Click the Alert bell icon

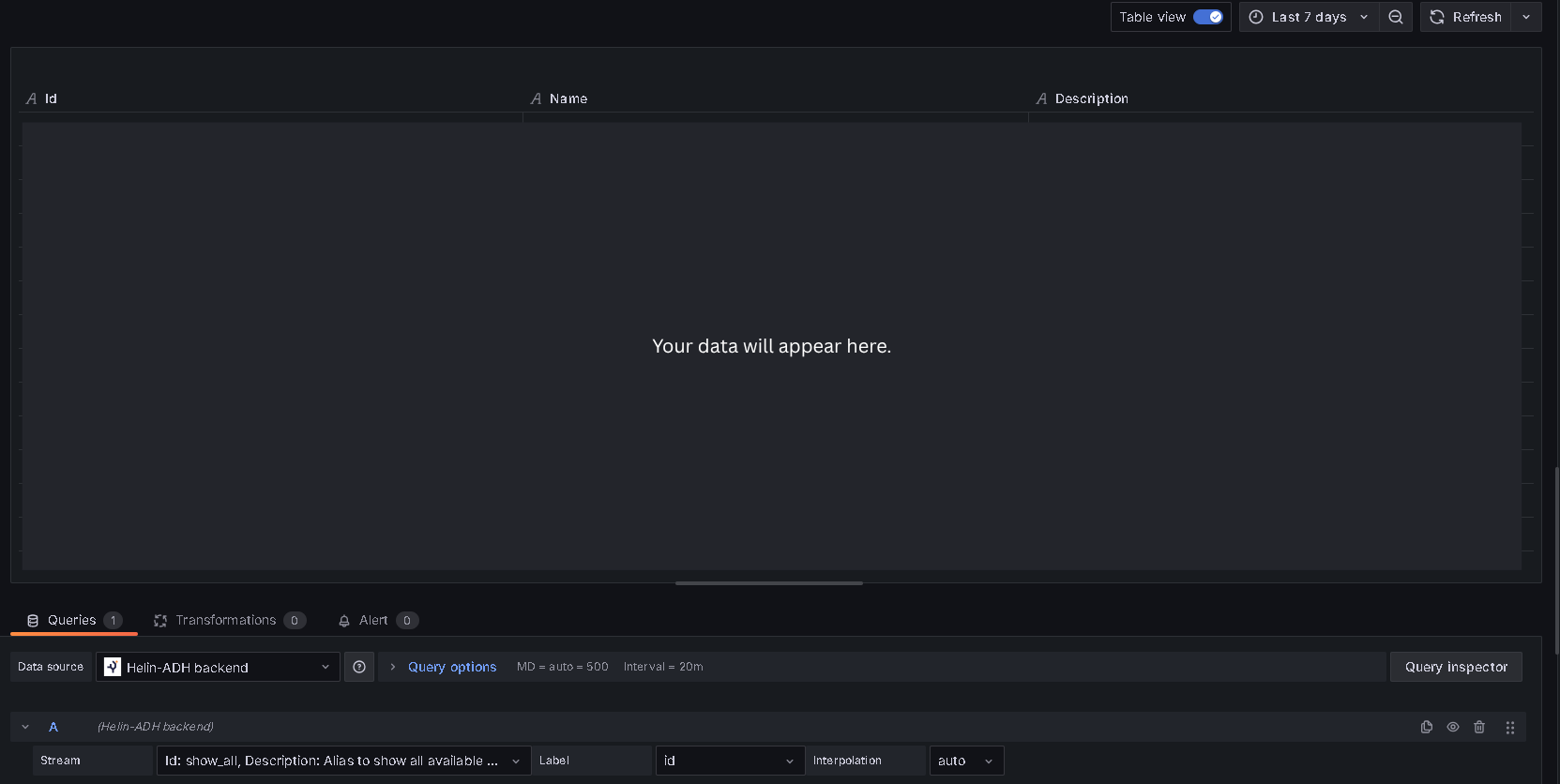click(344, 621)
